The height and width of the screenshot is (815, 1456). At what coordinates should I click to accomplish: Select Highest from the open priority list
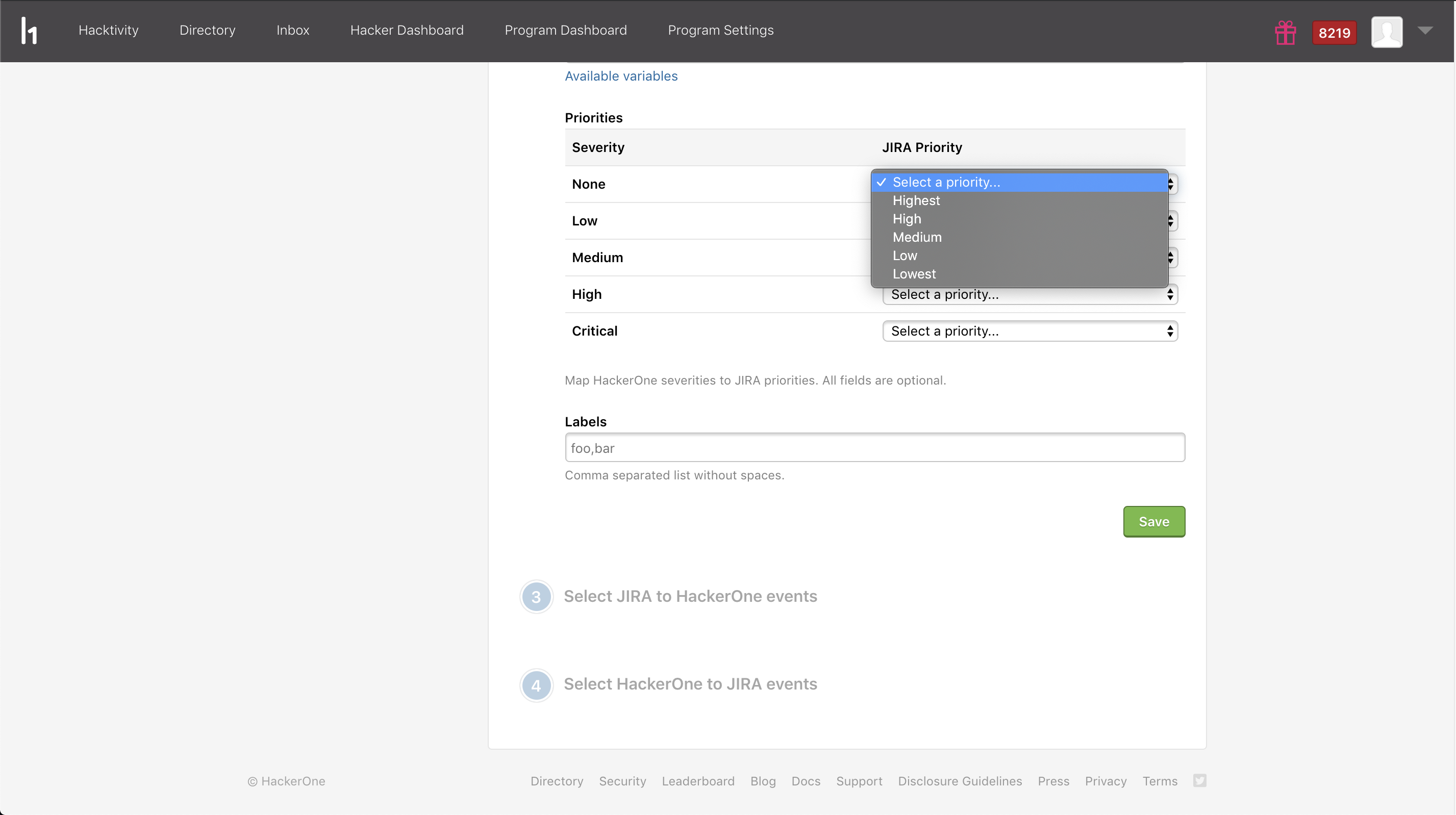[916, 200]
